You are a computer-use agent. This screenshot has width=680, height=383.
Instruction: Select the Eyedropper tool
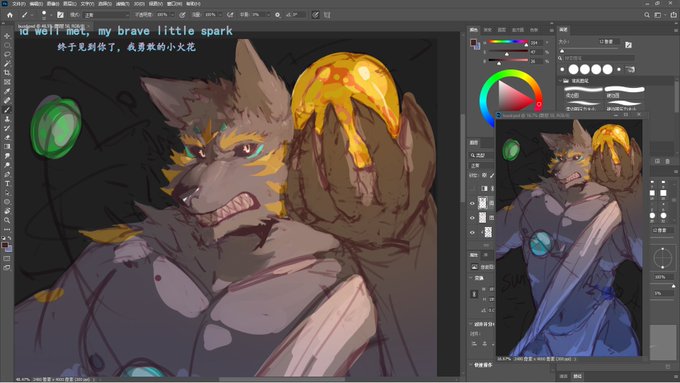pyautogui.click(x=7, y=91)
